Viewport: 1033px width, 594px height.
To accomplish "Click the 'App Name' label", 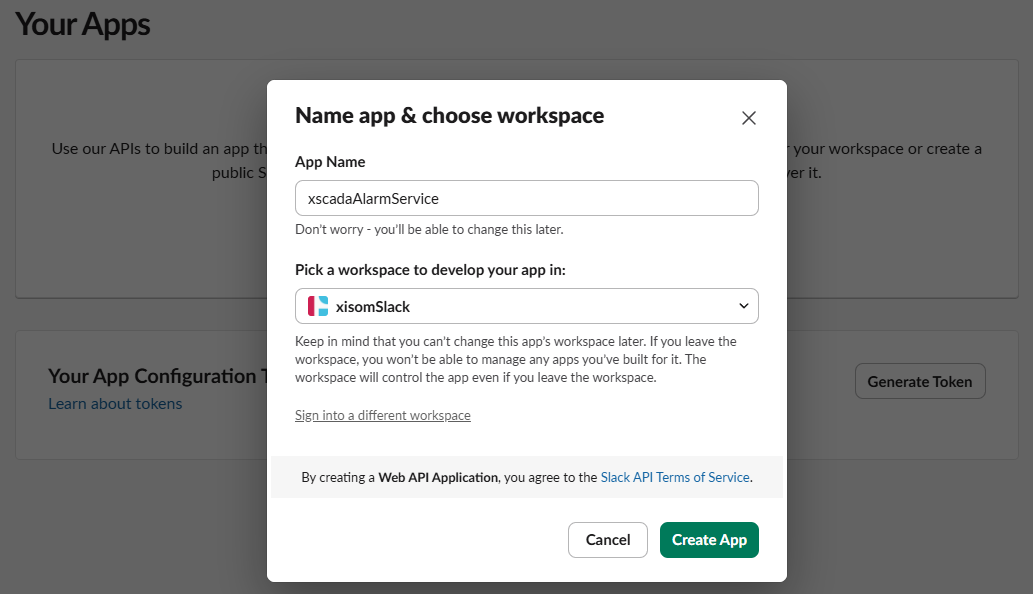I will pyautogui.click(x=330, y=162).
